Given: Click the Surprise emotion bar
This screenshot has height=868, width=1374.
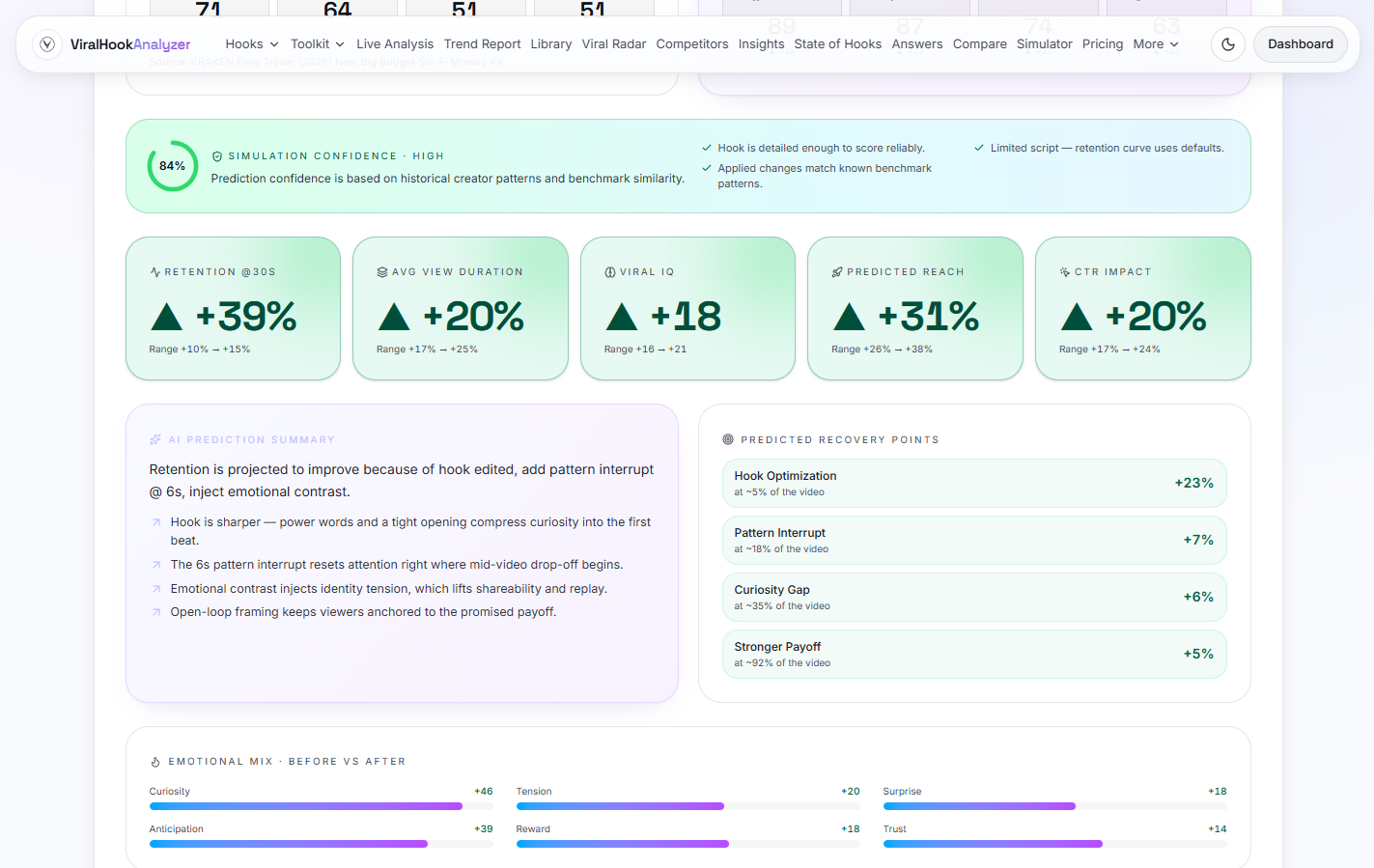Looking at the screenshot, I should pos(1054,806).
